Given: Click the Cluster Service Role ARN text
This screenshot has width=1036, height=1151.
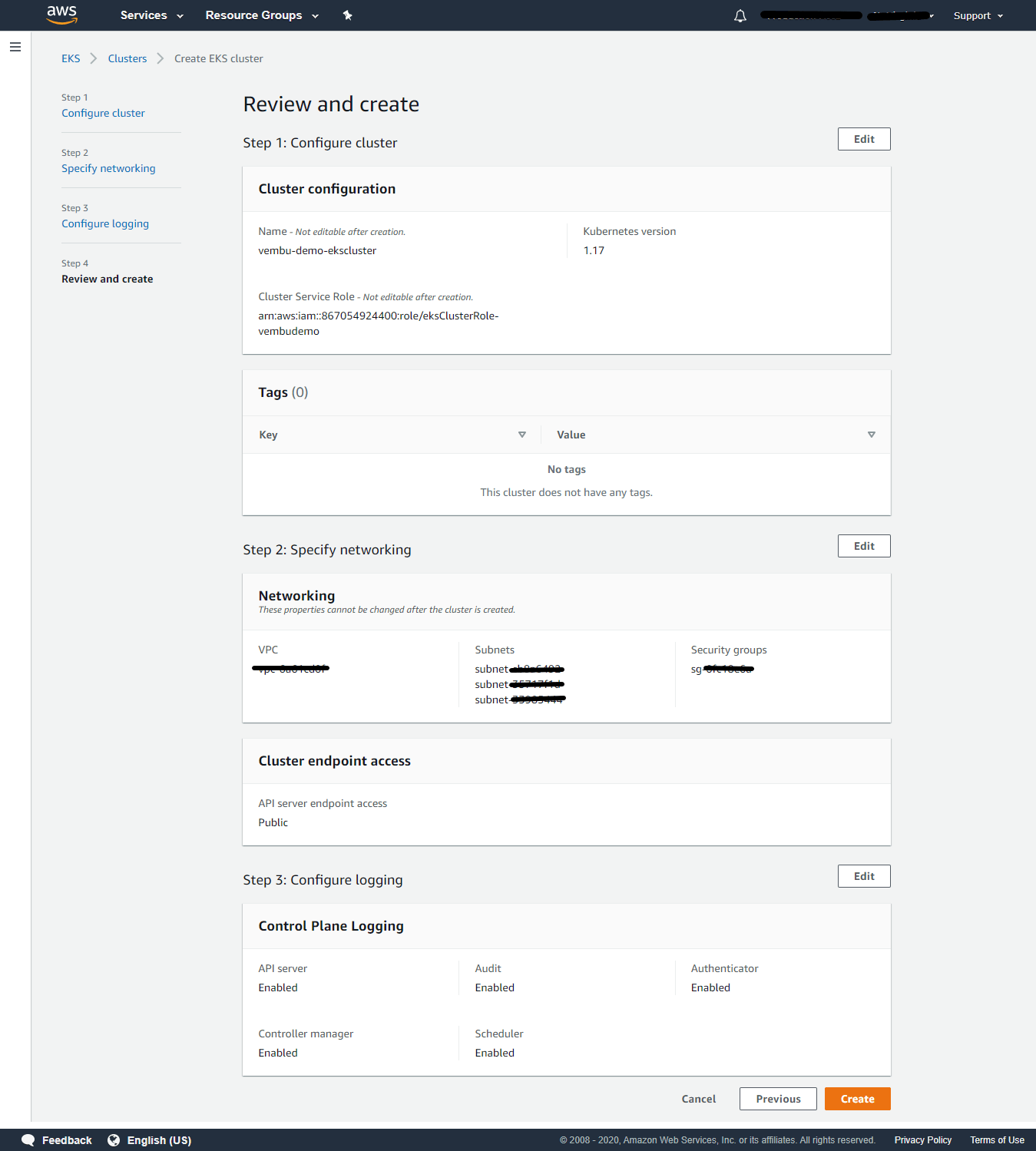Looking at the screenshot, I should pos(379,323).
